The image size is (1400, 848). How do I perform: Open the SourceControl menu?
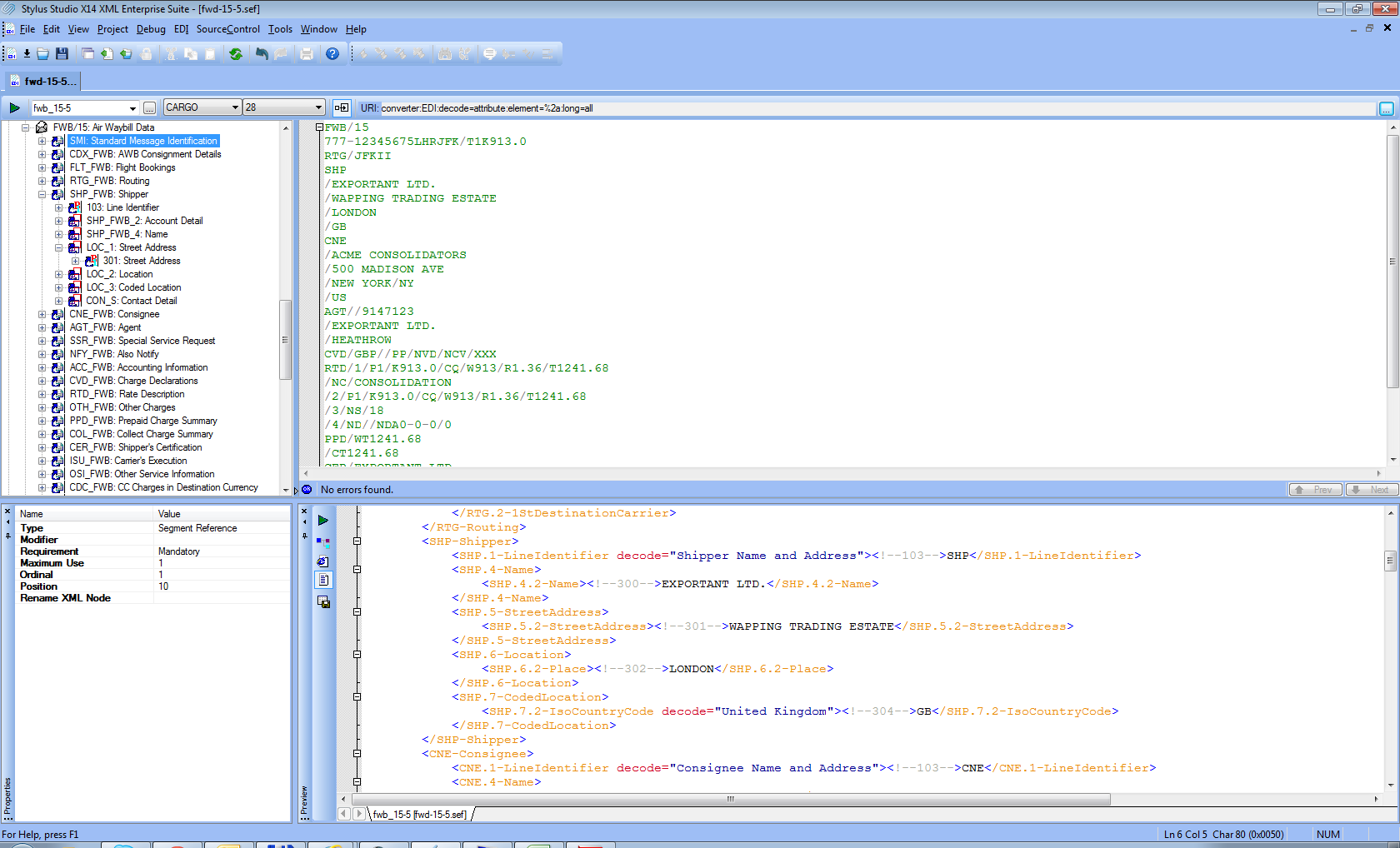tap(227, 29)
